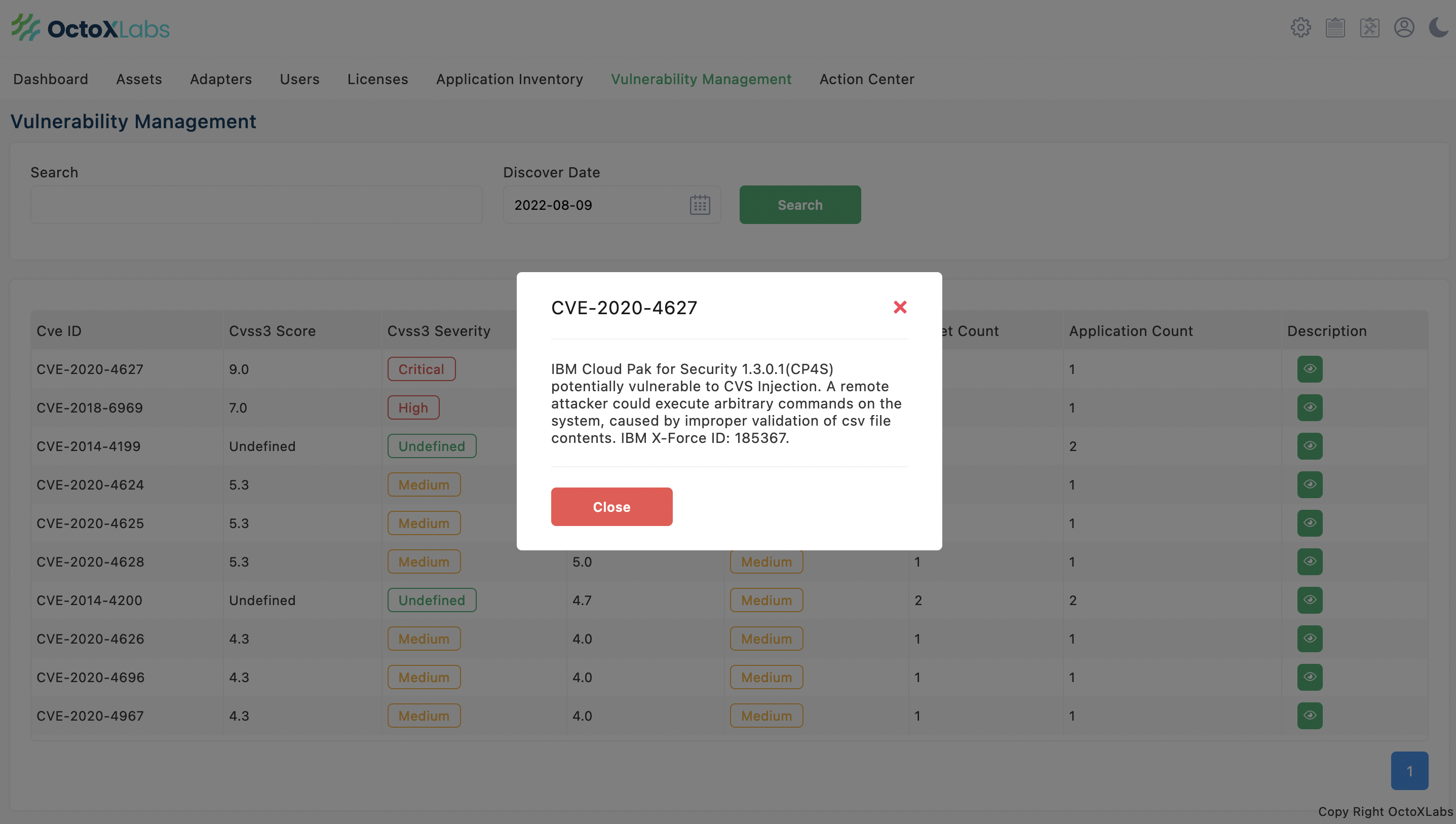Viewport: 1456px width, 824px height.
Task: Click second Medium badge in CVE-2020-4628 row
Action: [x=767, y=561]
